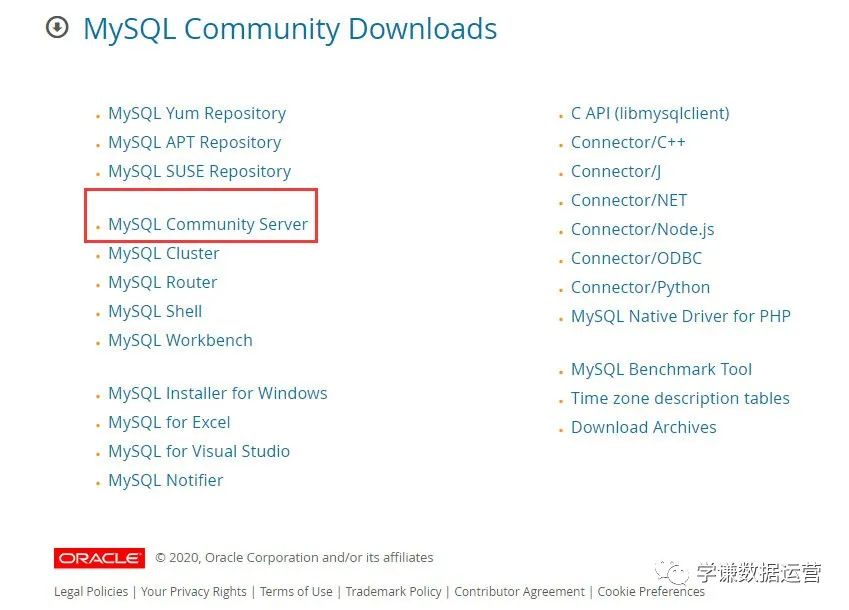Open Download Archives link
849x610 pixels.
click(x=644, y=428)
